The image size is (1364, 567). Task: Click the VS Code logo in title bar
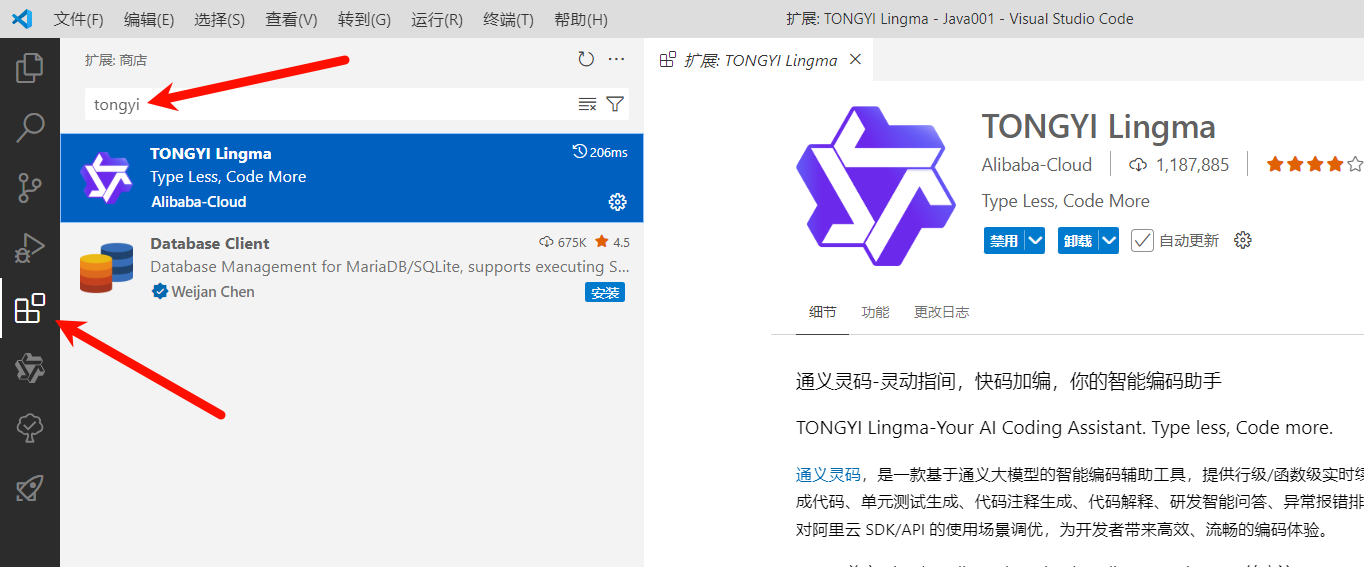[23, 19]
